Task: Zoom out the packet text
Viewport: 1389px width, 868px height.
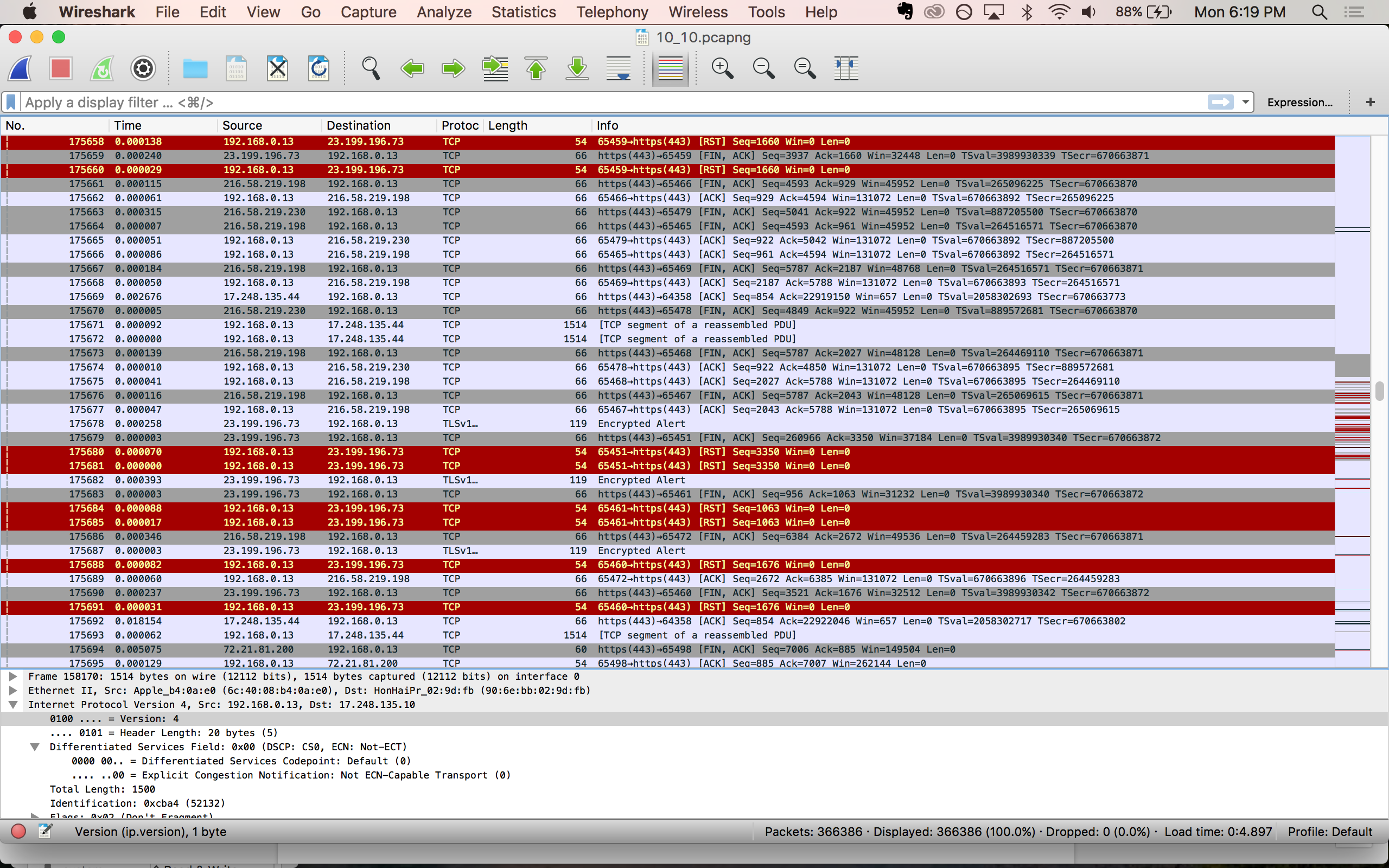Action: click(x=763, y=68)
